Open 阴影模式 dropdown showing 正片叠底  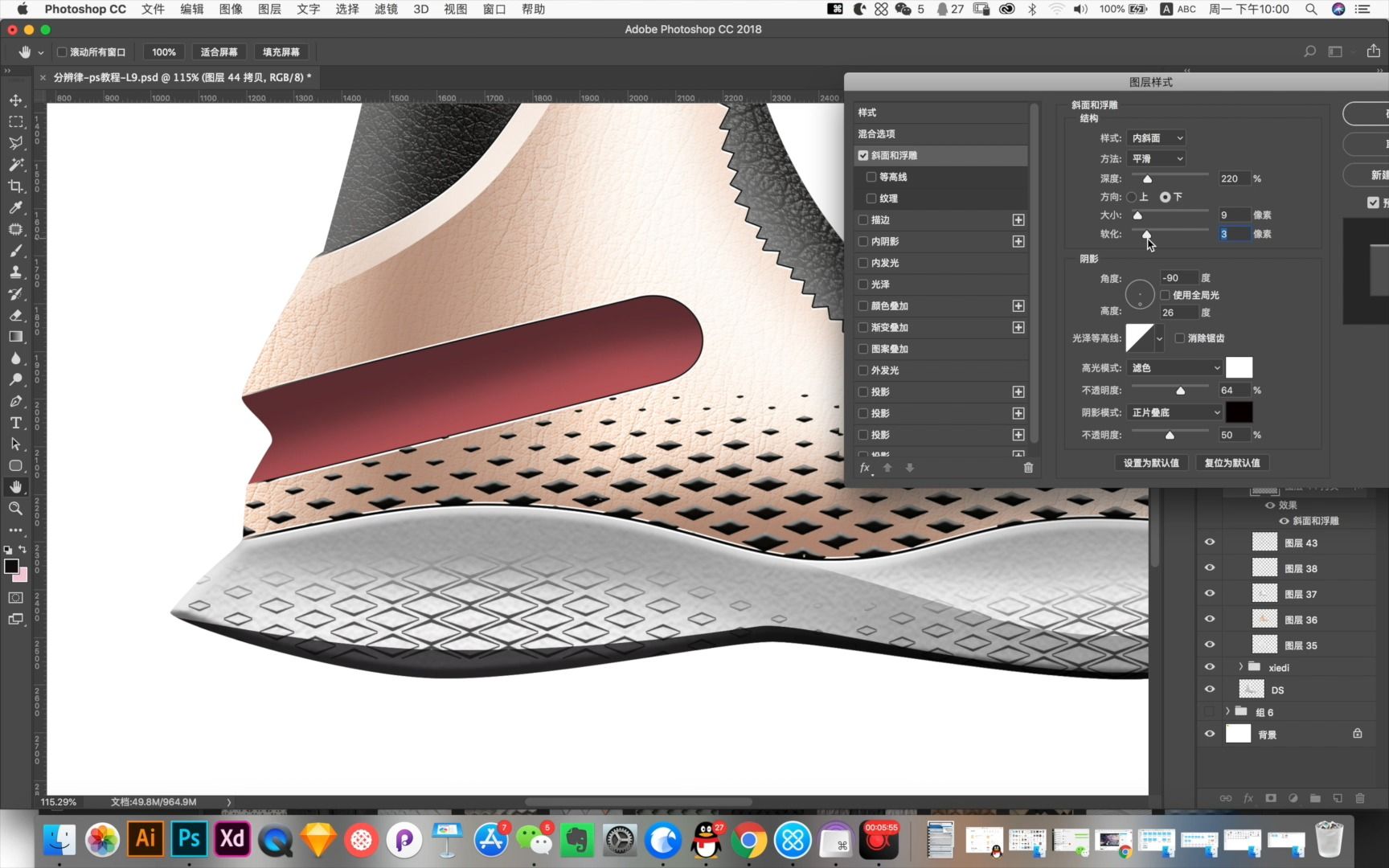tap(1174, 412)
